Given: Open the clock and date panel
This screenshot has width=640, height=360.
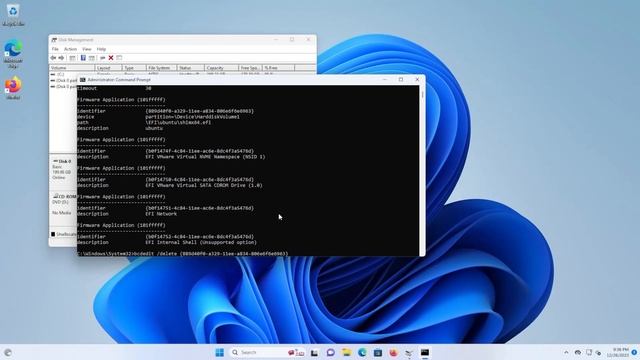Looking at the screenshot, I should (617, 352).
